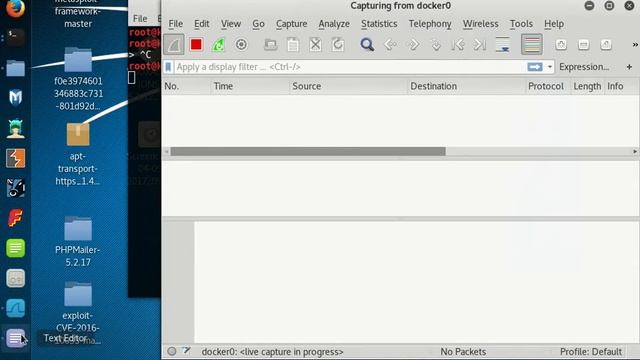Close this capture file X icon

[315, 44]
